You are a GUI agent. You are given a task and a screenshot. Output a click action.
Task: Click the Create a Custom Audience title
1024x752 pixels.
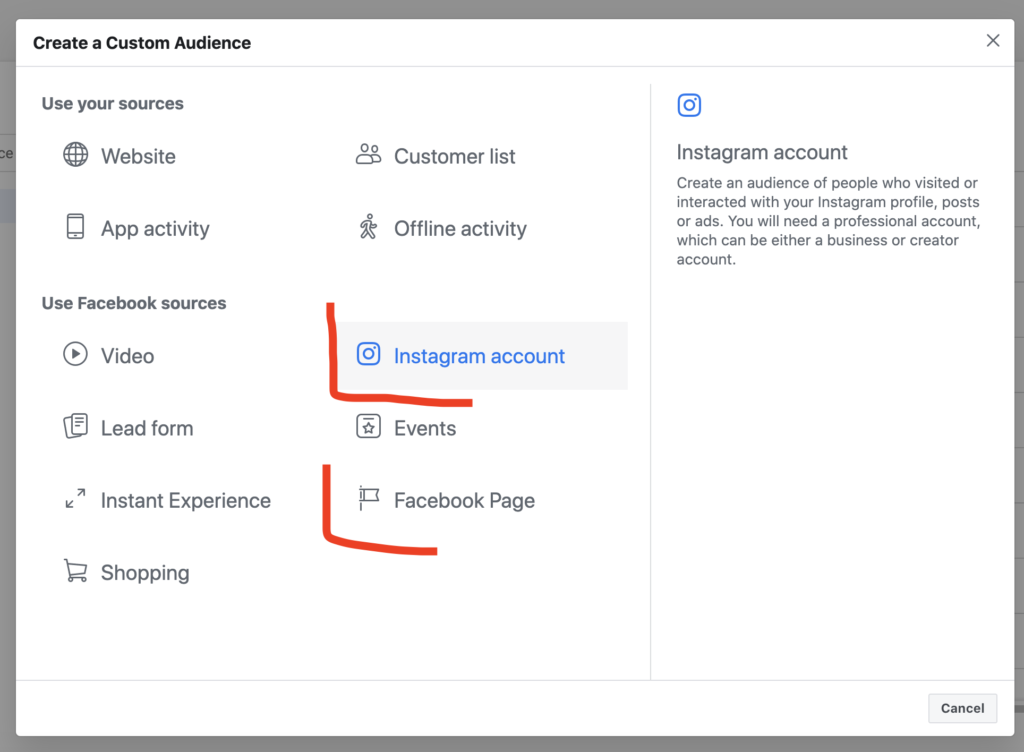point(142,43)
